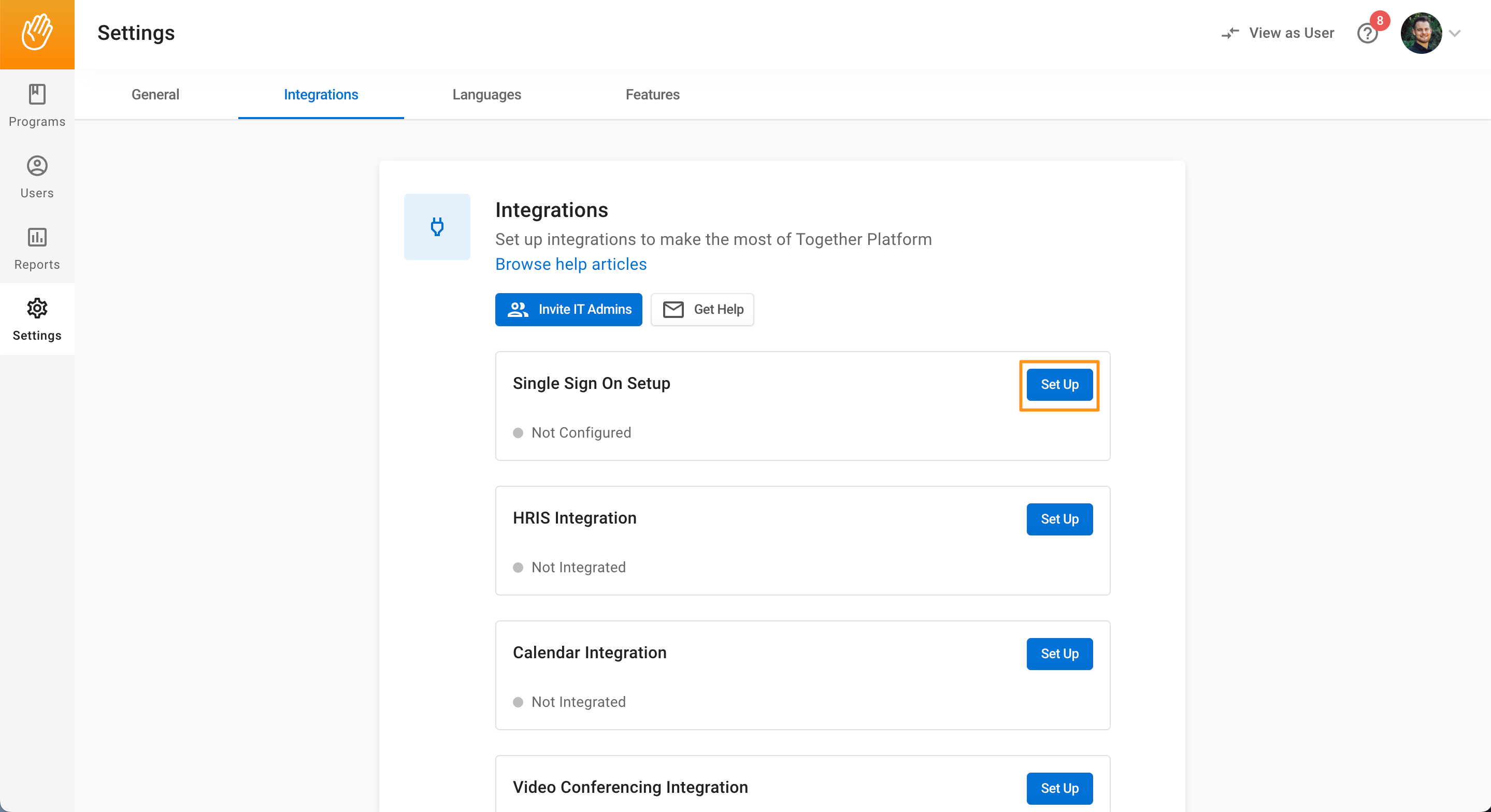The height and width of the screenshot is (812, 1491).
Task: Set up Calendar Integration
Action: click(x=1059, y=654)
